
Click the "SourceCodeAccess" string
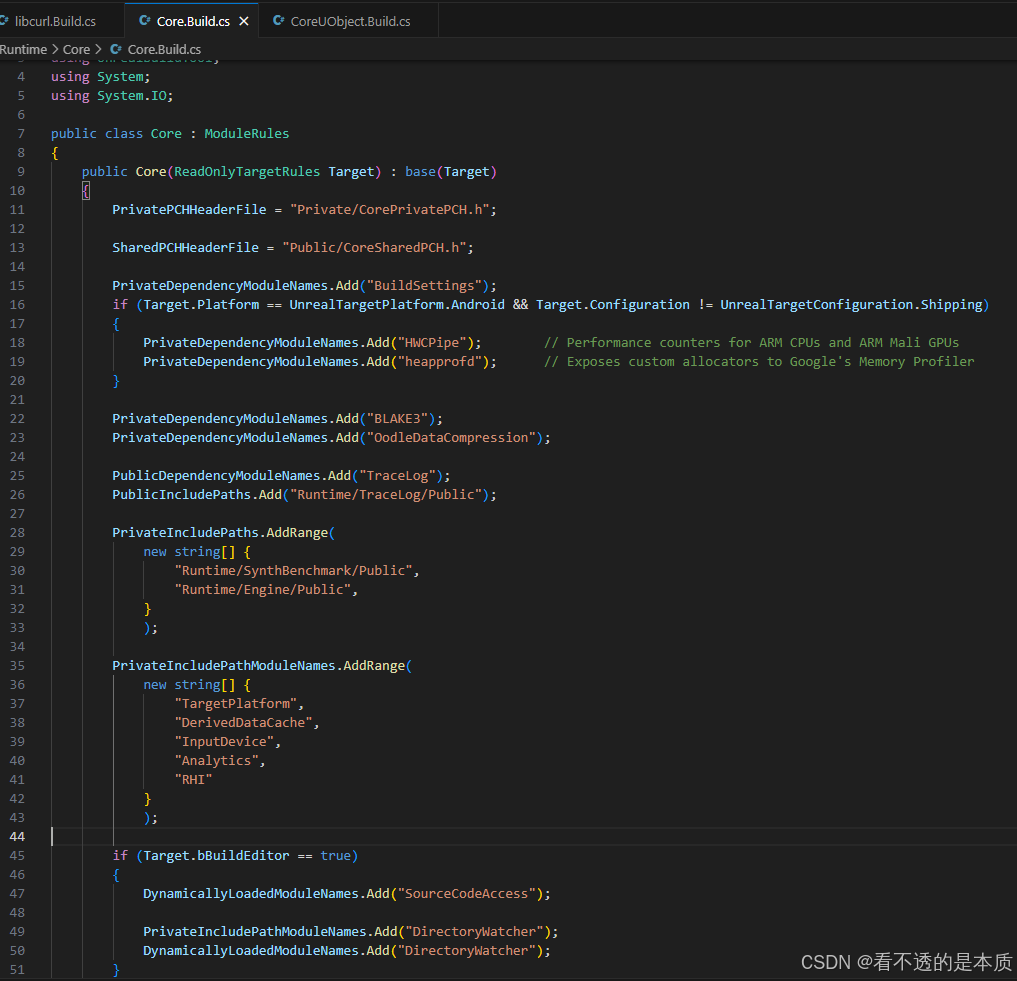467,893
